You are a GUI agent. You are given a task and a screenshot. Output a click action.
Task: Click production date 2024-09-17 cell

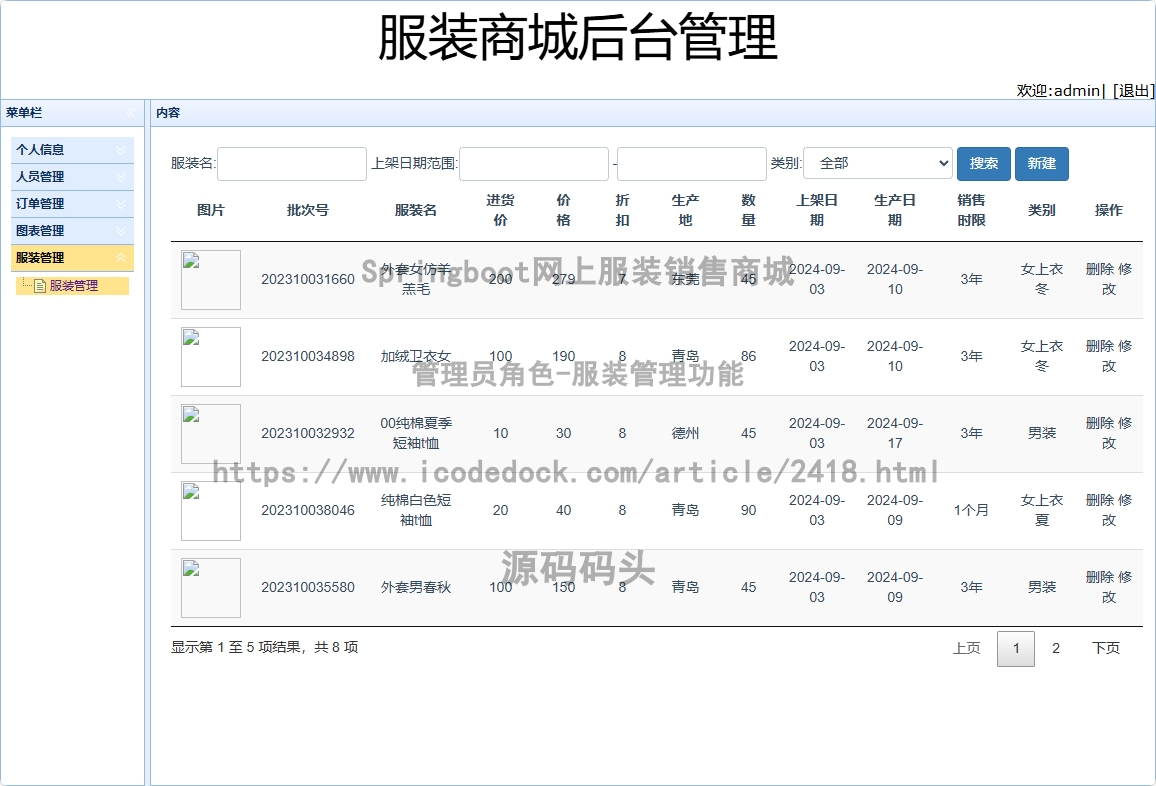pyautogui.click(x=895, y=434)
